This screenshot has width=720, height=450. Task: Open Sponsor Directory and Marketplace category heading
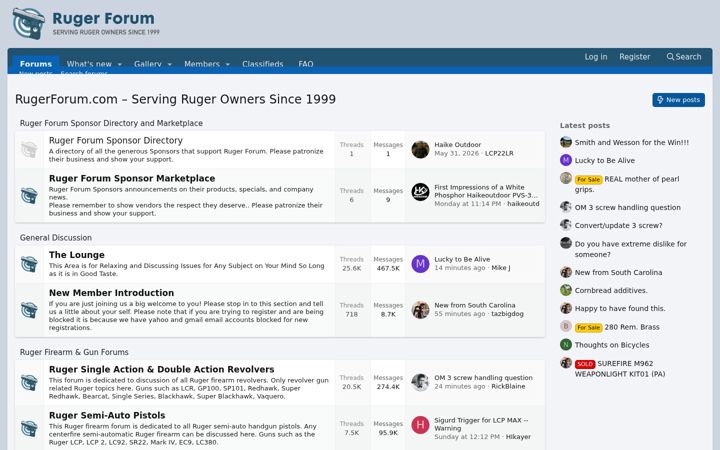tap(111, 123)
